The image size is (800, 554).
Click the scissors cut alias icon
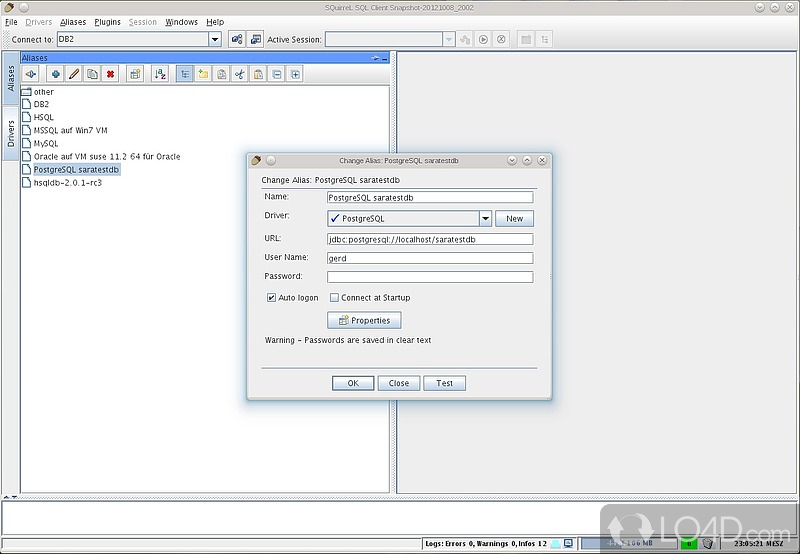240,74
